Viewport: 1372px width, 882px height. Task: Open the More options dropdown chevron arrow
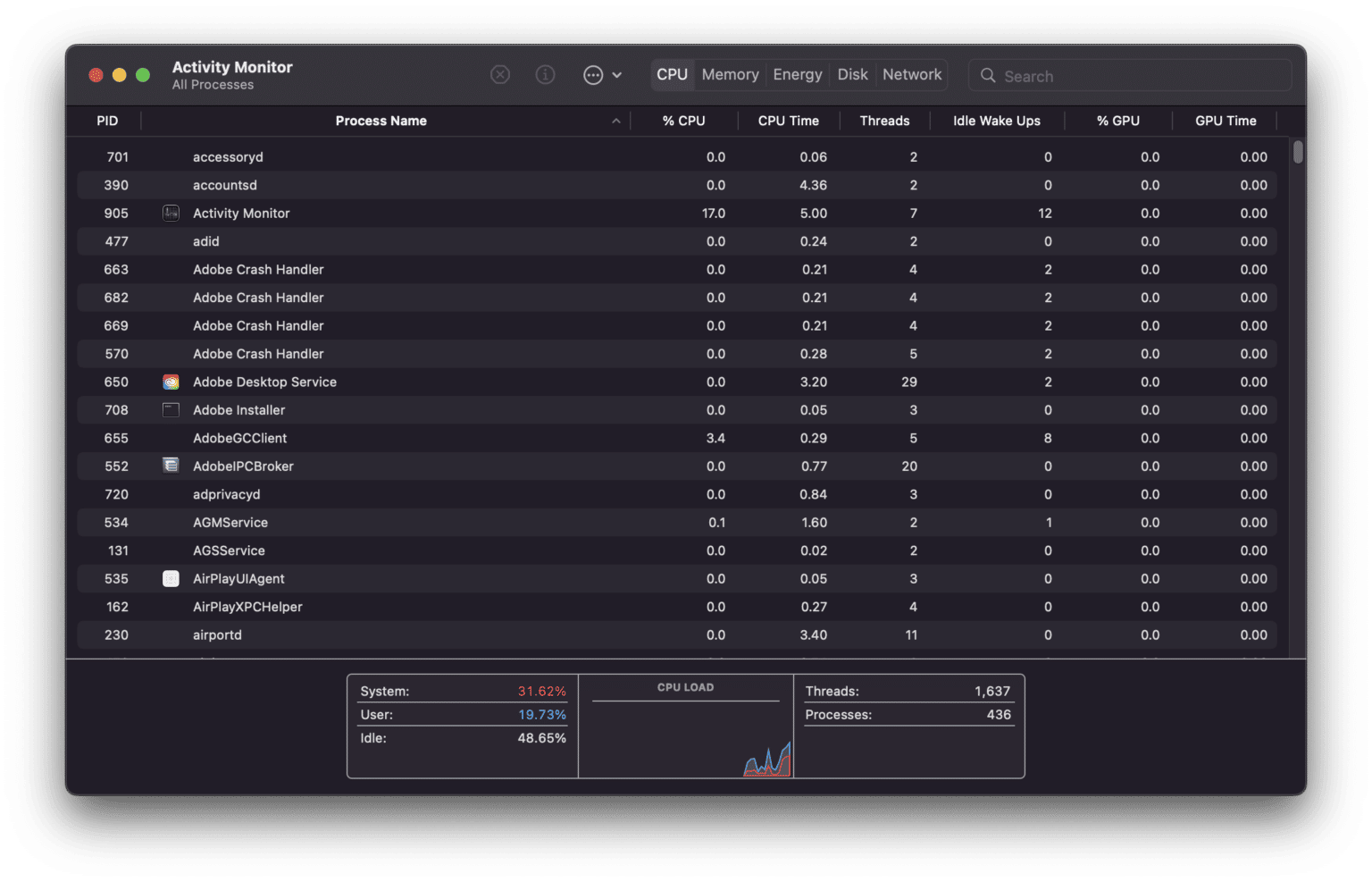coord(615,75)
